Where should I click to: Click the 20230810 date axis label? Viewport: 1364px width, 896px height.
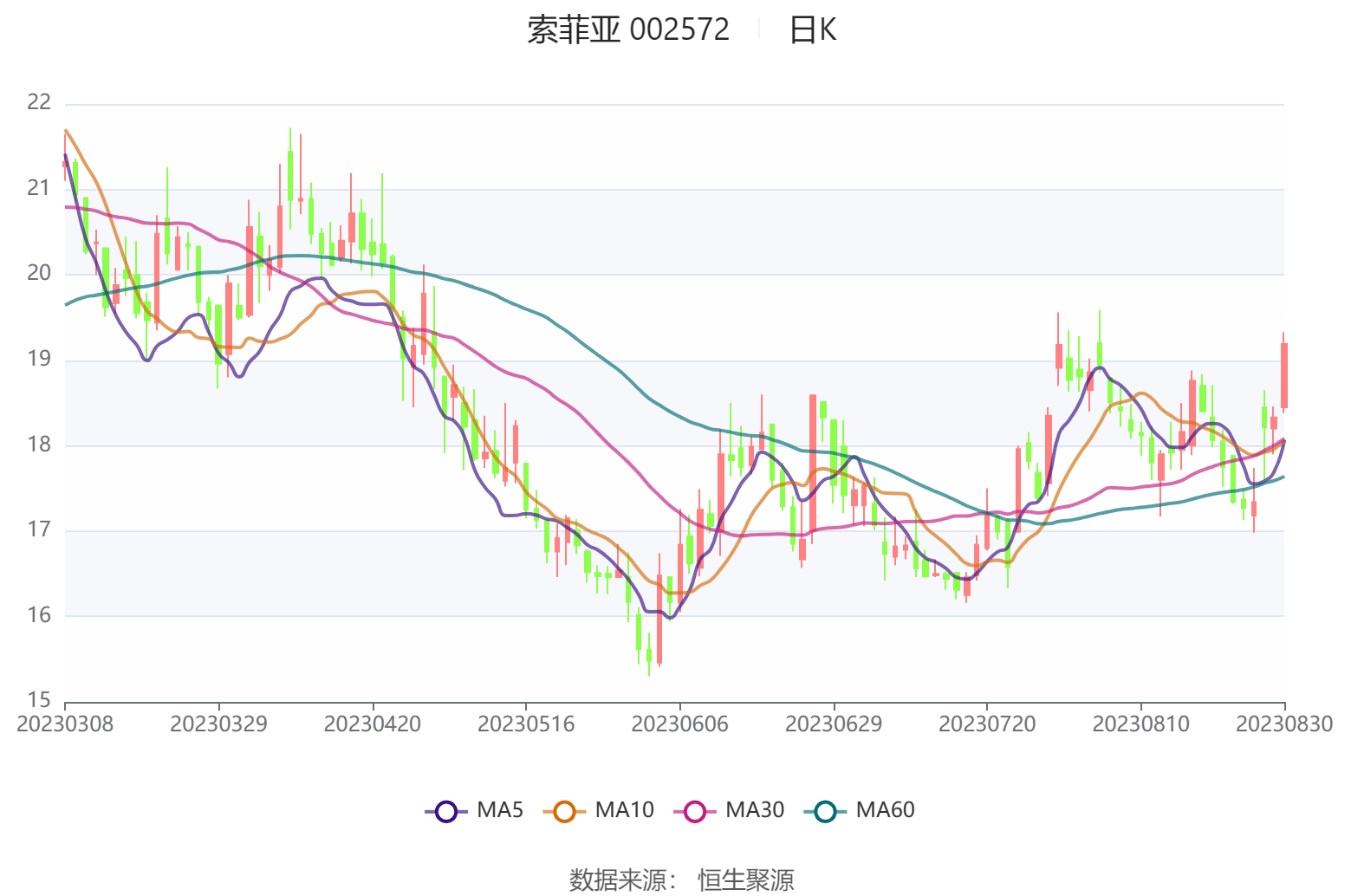coord(1140,724)
